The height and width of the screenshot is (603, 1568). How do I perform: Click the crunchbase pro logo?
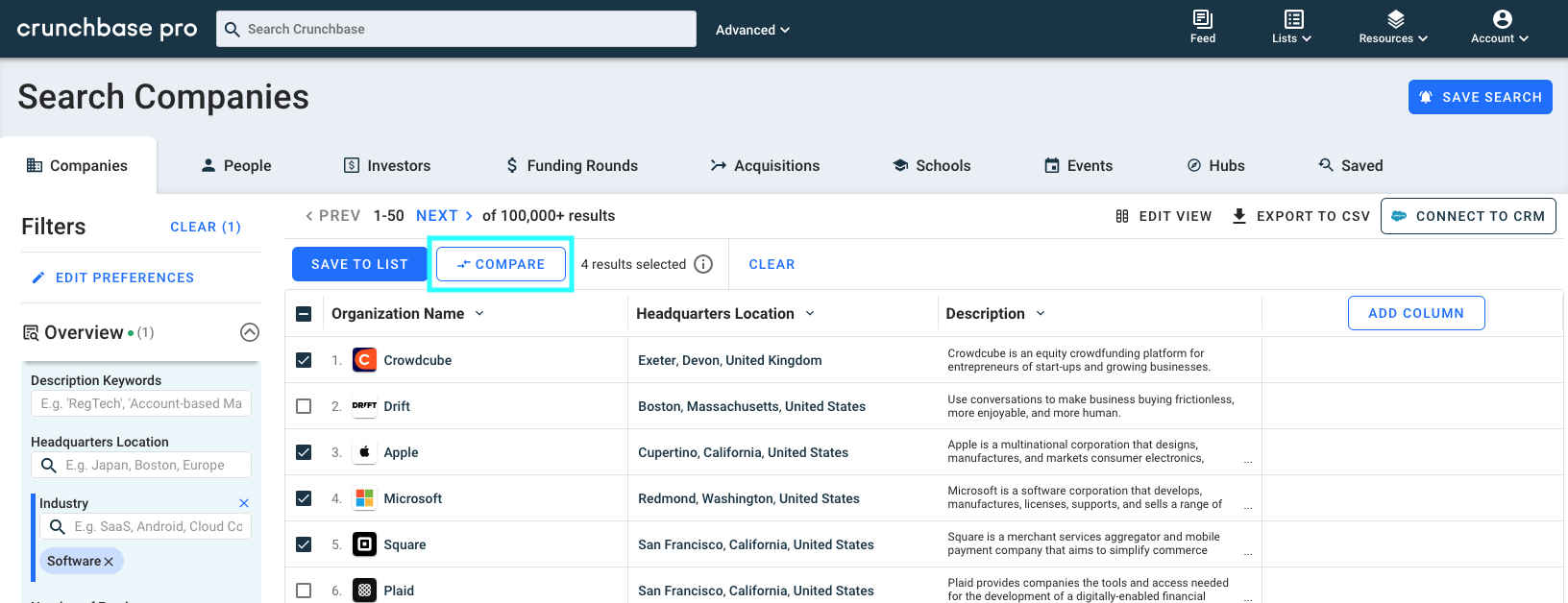click(108, 29)
